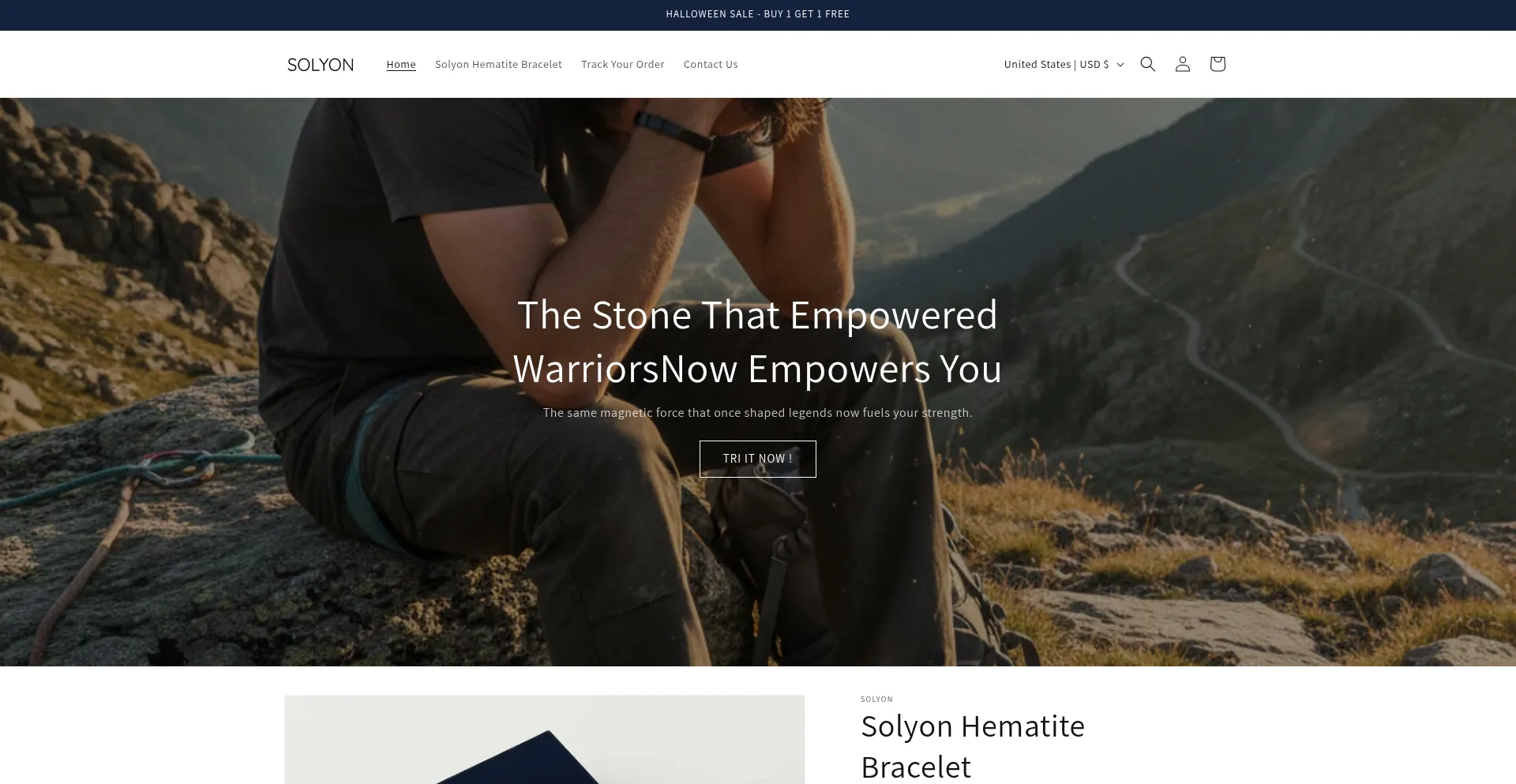Click the Solyon Hematite Bracelet product title
This screenshot has height=784, width=1516.
973,746
